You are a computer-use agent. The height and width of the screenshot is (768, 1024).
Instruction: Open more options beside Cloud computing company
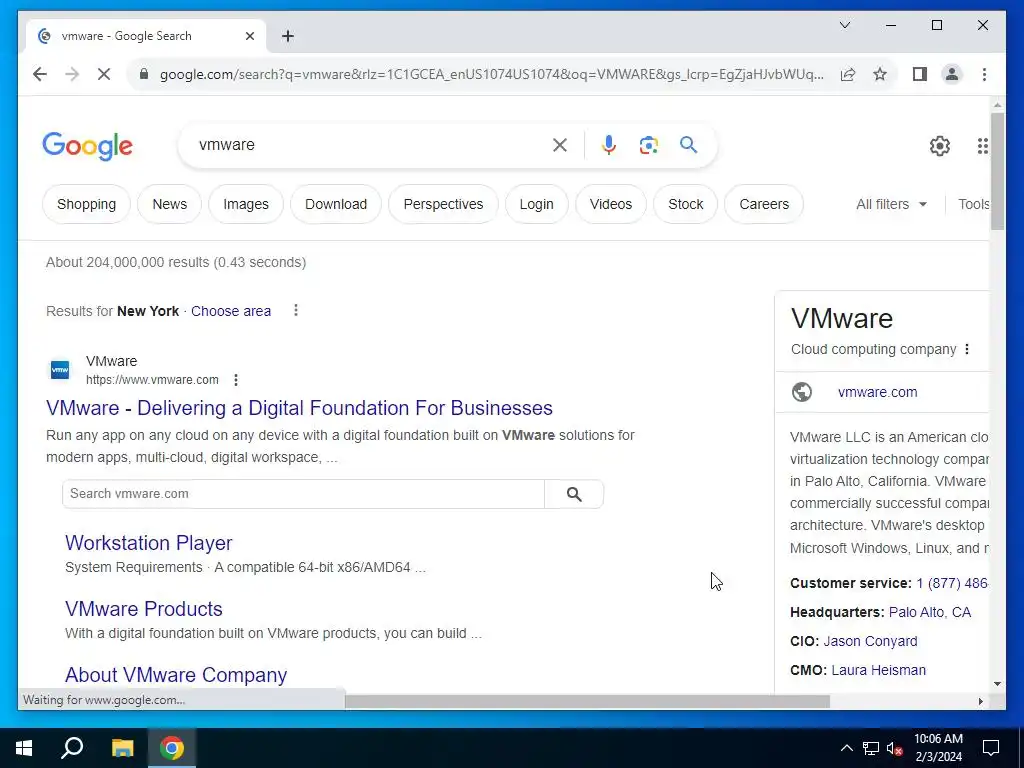(x=967, y=349)
